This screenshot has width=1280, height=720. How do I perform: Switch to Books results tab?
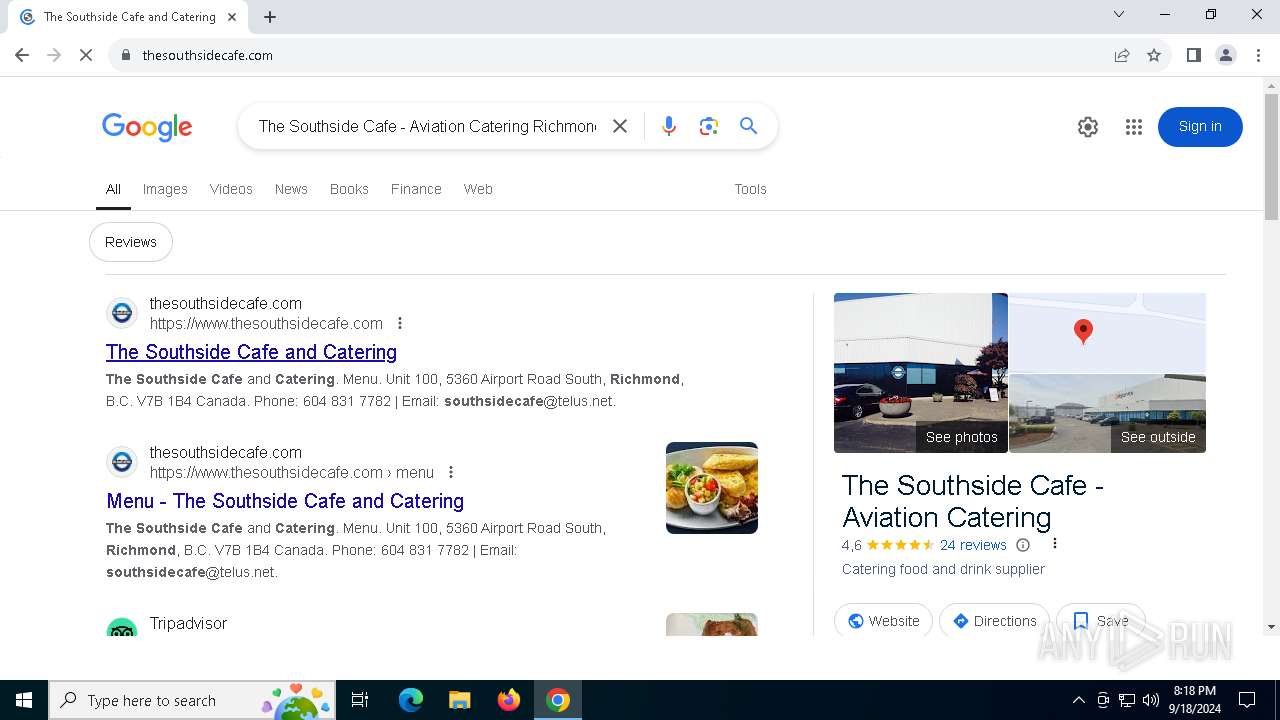click(349, 189)
